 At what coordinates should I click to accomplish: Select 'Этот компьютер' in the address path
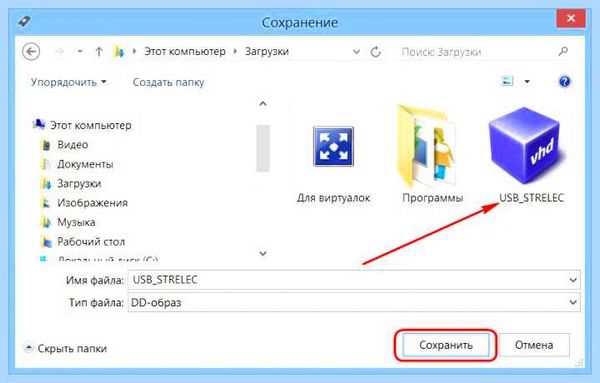click(x=185, y=51)
